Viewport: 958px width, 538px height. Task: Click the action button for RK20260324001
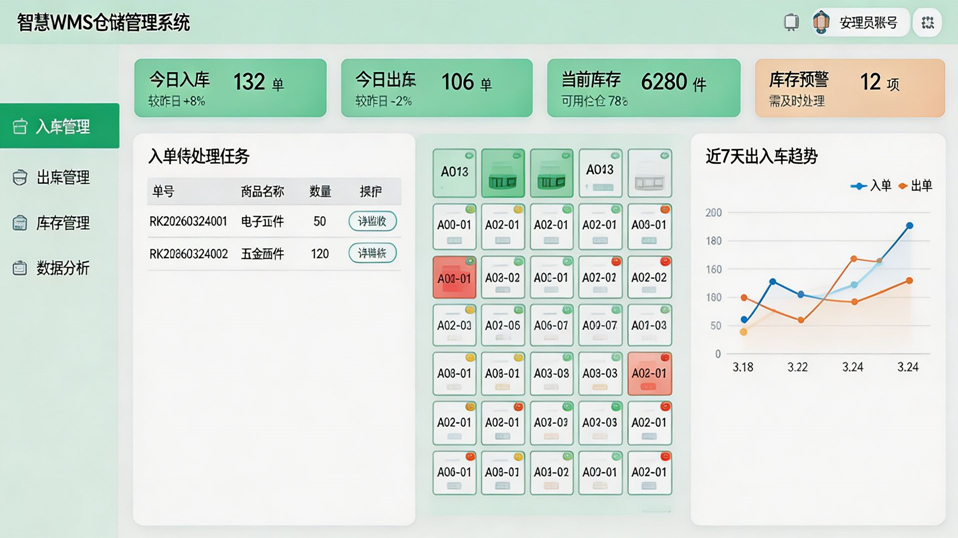coord(373,221)
